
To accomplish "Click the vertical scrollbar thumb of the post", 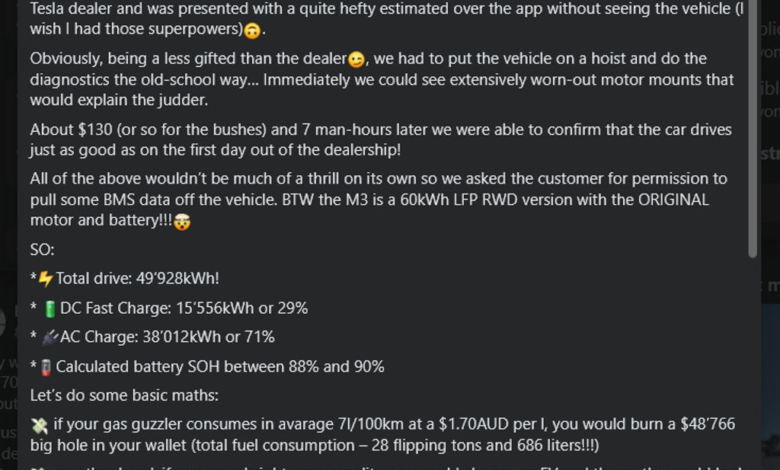I will (x=752, y=129).
